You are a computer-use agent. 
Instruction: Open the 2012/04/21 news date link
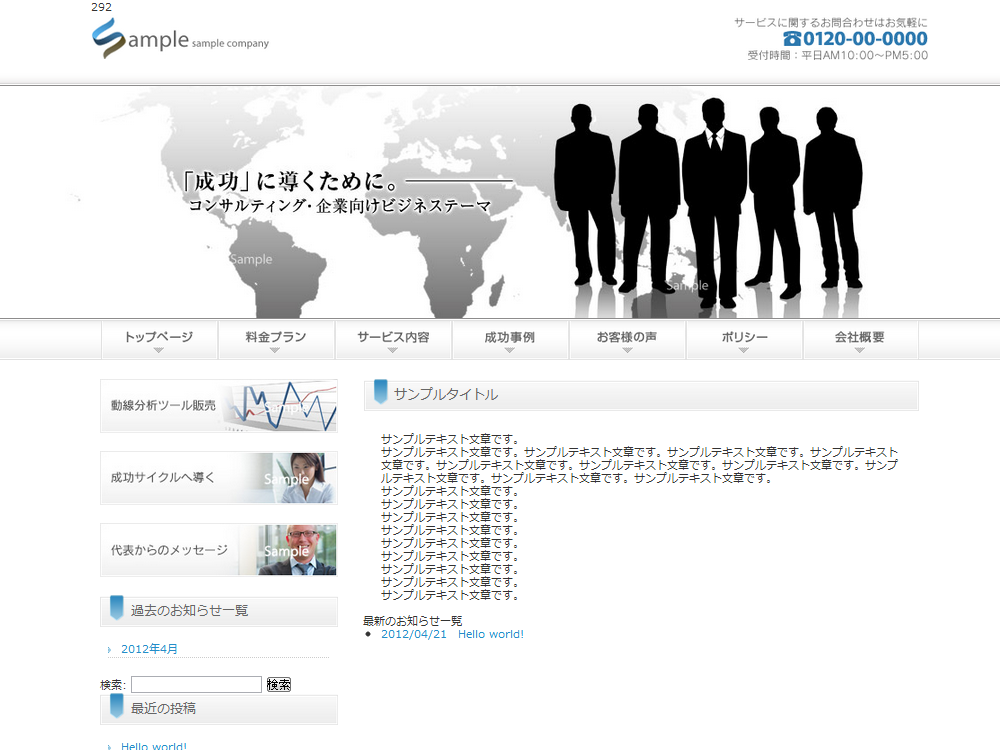(x=414, y=634)
